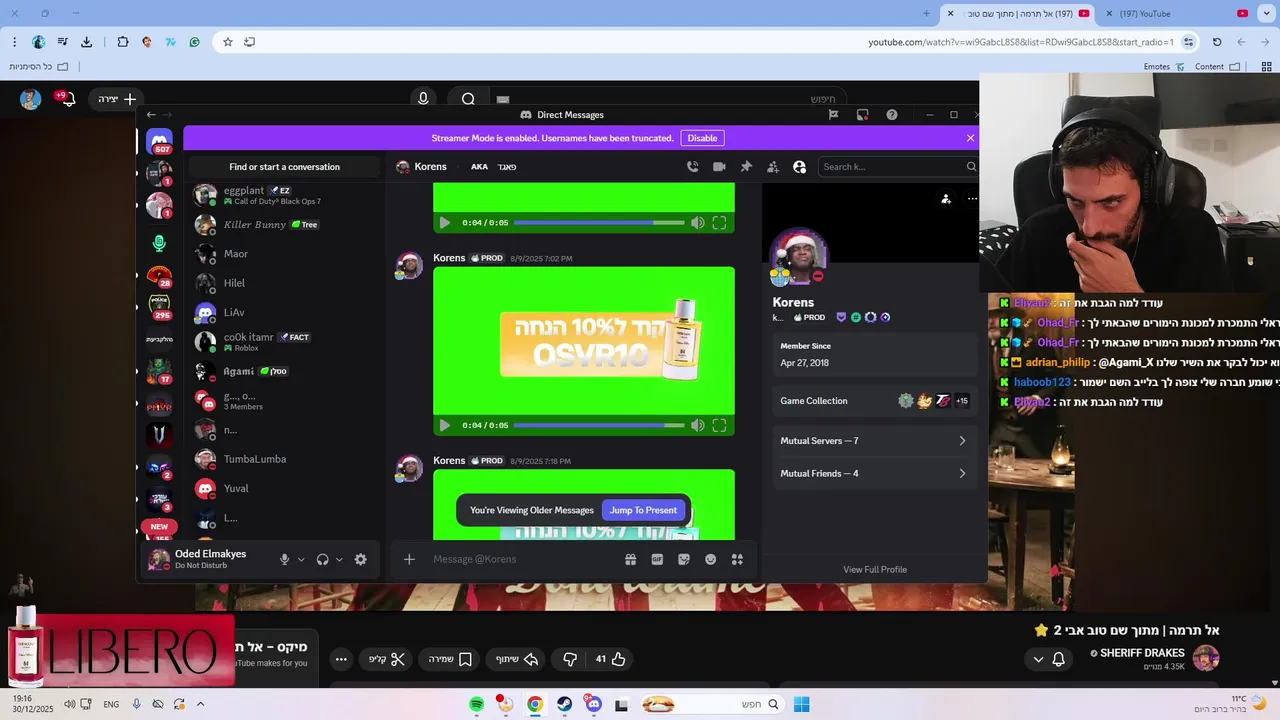Open emoji picker
Viewport: 1280px width, 720px height.
point(711,560)
